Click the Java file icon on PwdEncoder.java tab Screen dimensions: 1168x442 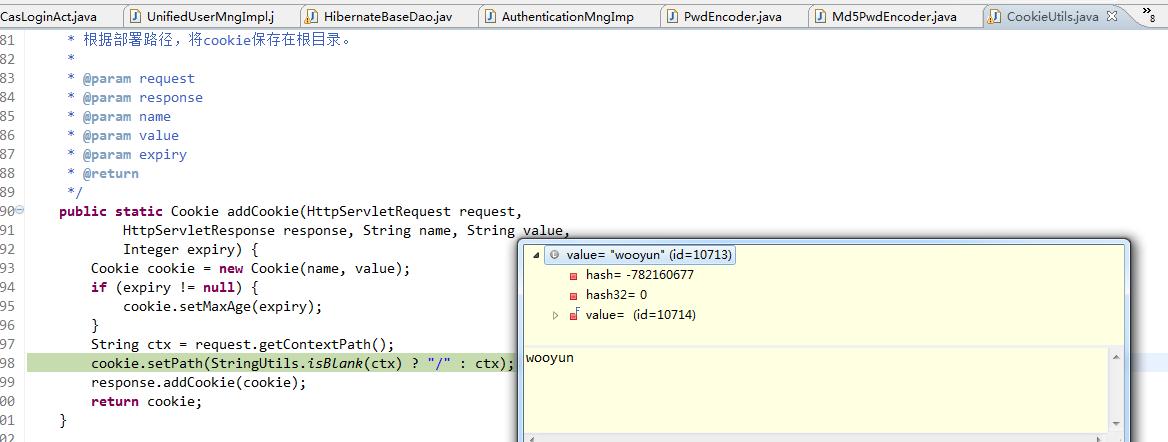coord(671,17)
